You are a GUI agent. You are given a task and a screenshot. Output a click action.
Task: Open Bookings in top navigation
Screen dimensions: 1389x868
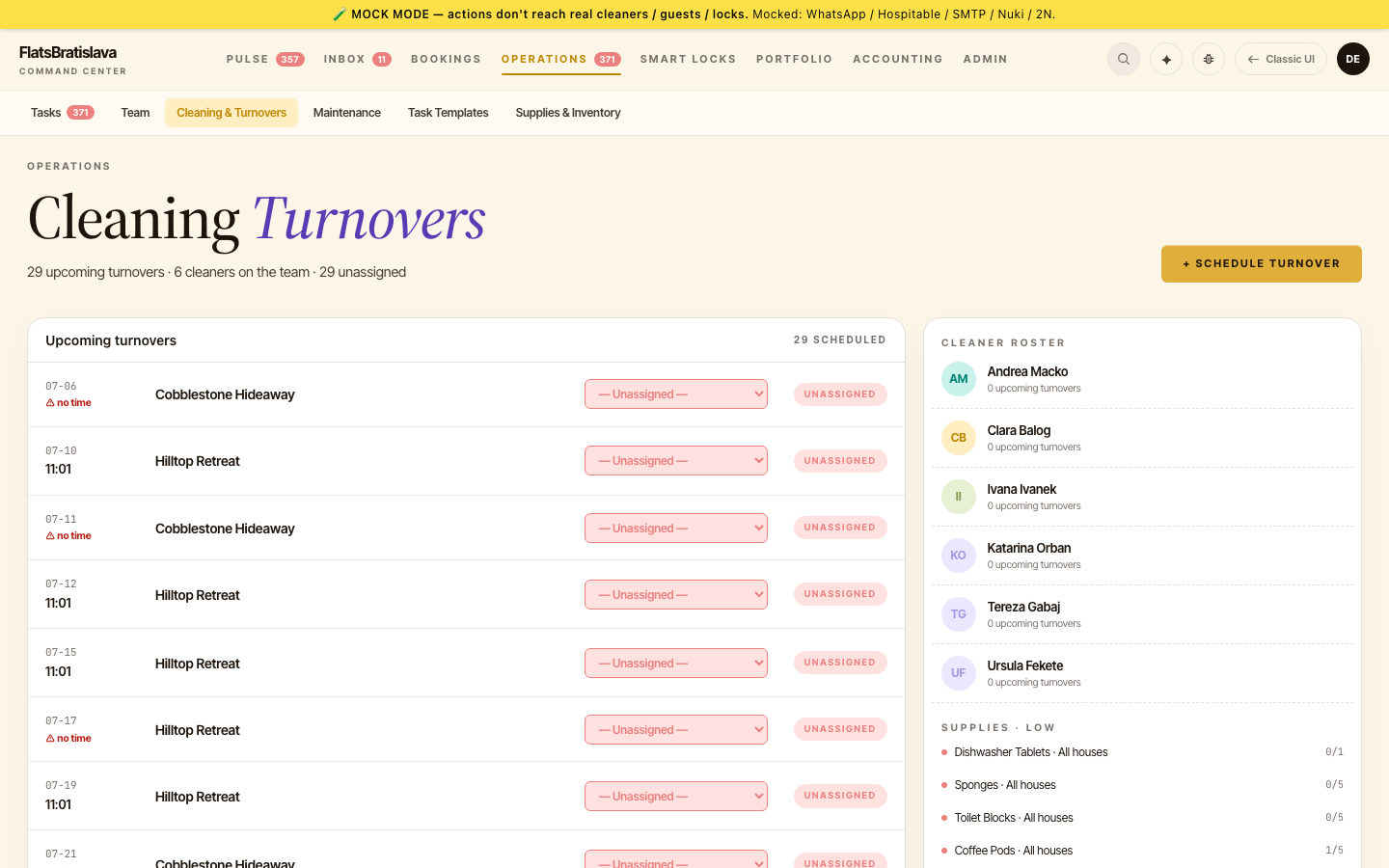click(446, 59)
